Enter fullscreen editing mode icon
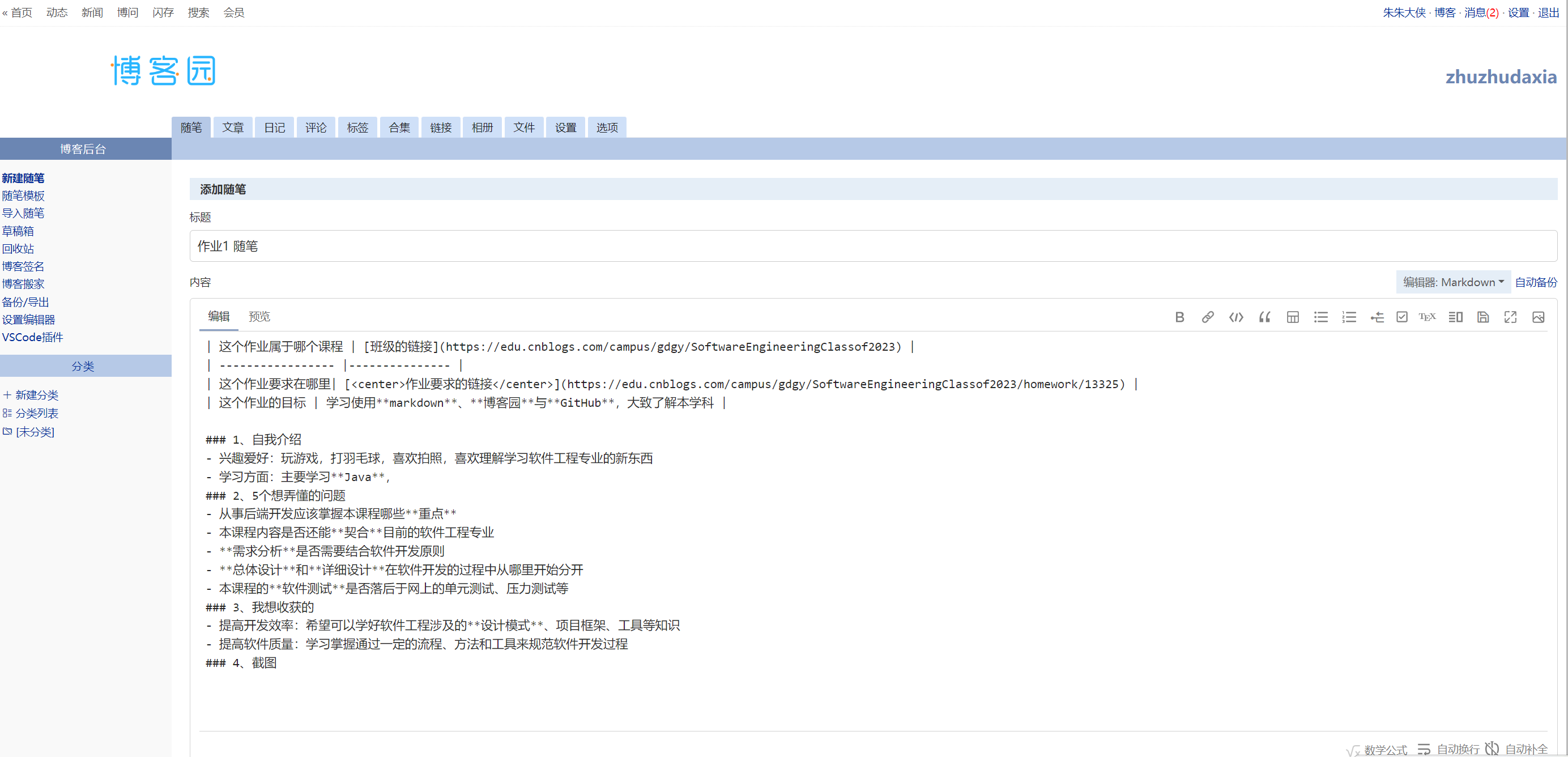Image resolution: width=1568 pixels, height=757 pixels. click(1510, 317)
